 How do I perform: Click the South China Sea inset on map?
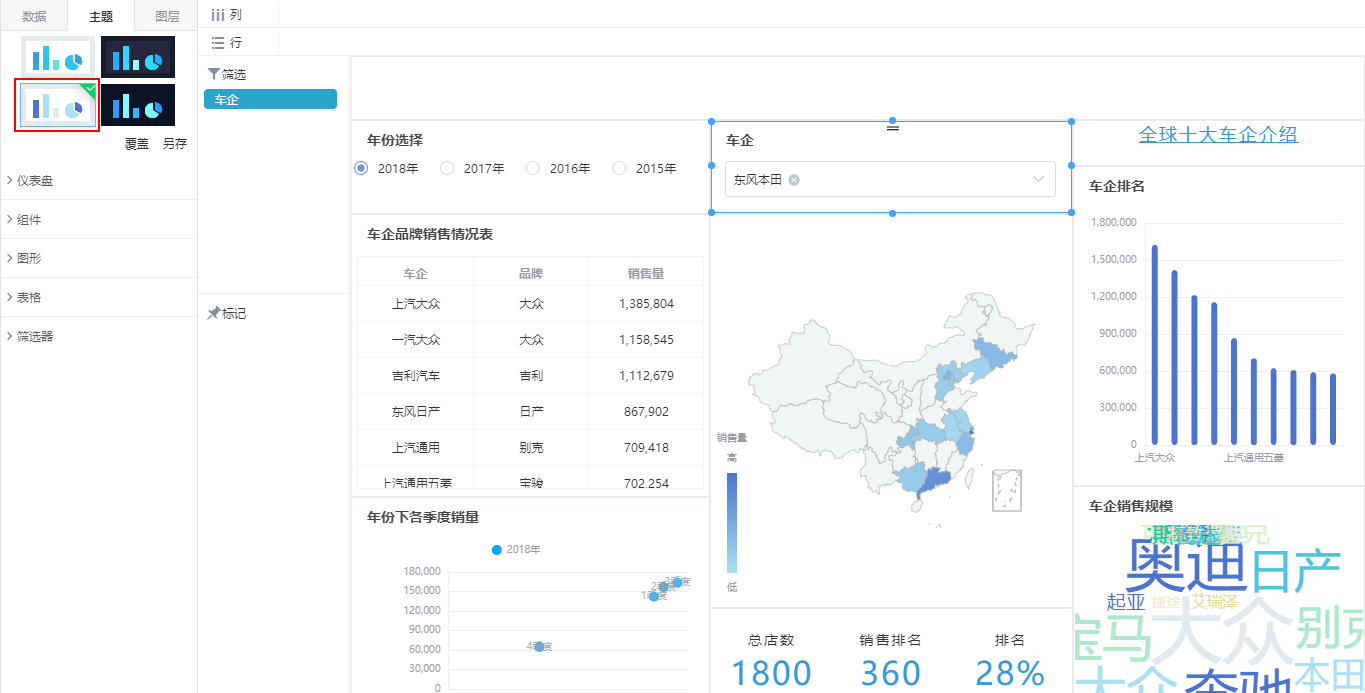tap(1007, 490)
